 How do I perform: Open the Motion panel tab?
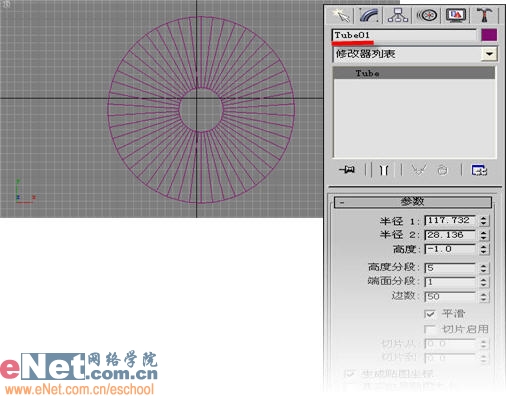pyautogui.click(x=427, y=15)
